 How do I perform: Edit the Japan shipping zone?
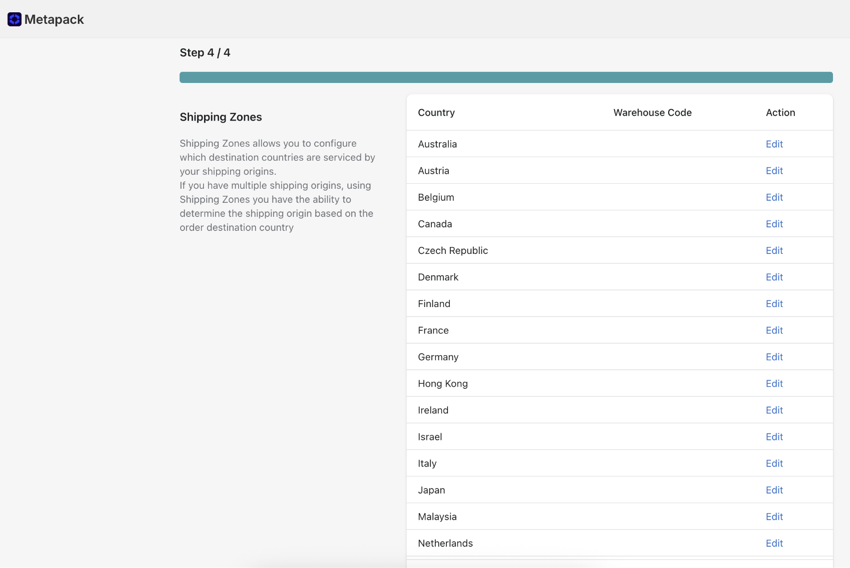[x=774, y=489]
